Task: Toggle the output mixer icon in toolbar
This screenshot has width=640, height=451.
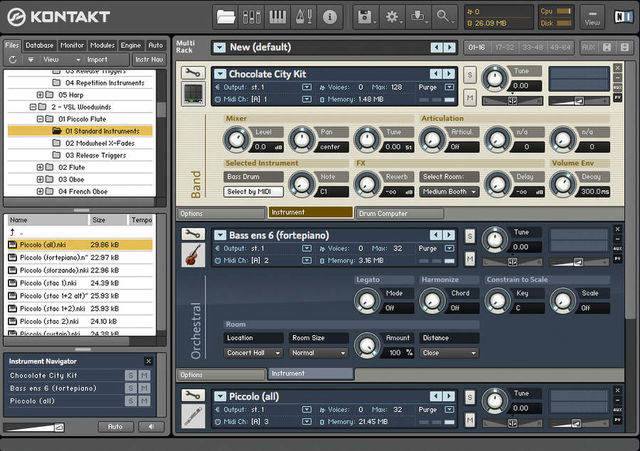Action: (x=251, y=17)
